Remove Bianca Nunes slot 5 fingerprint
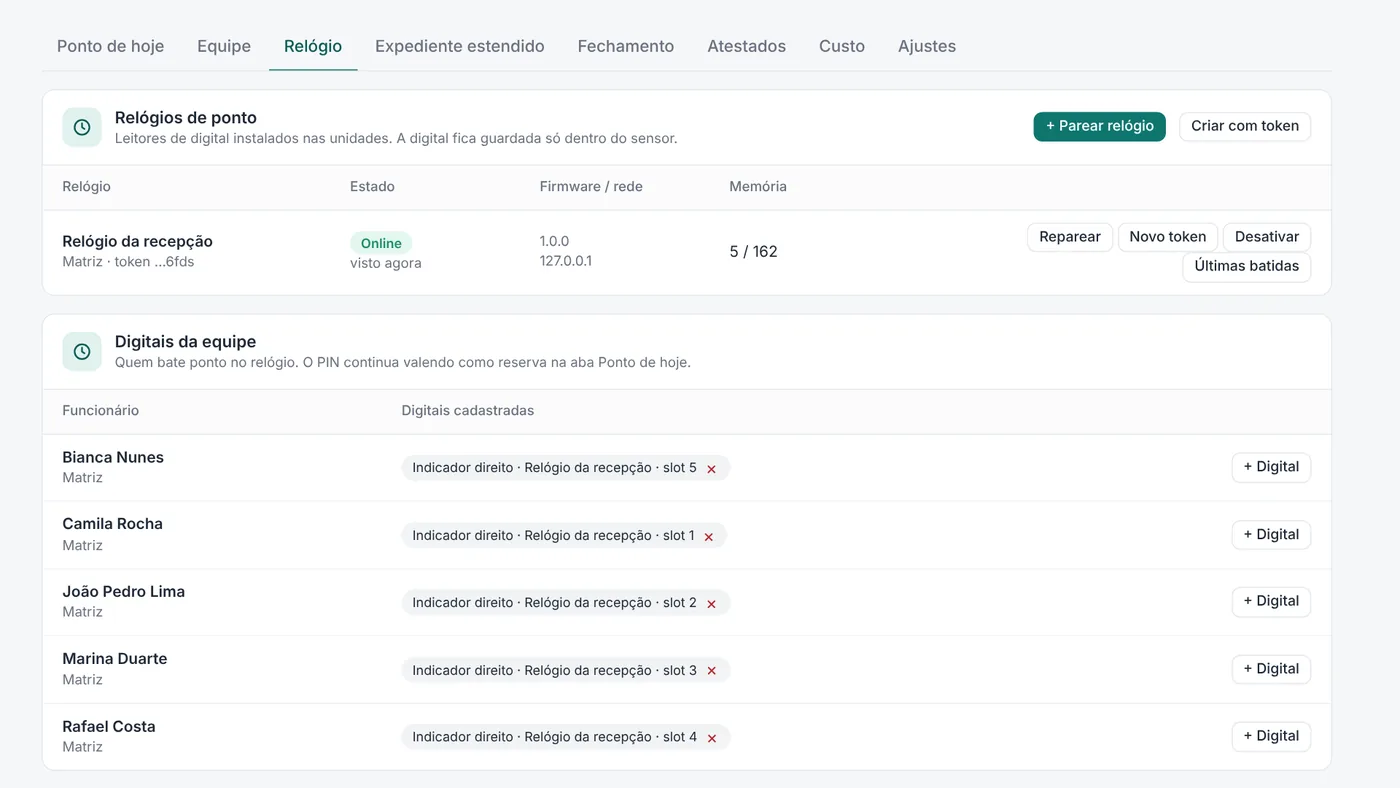 point(712,468)
